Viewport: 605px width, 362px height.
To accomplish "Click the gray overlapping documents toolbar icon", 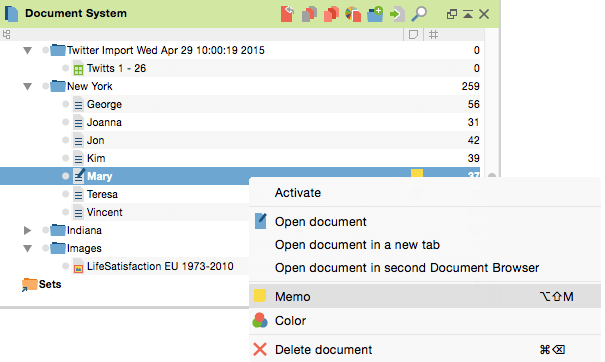I will [x=309, y=14].
